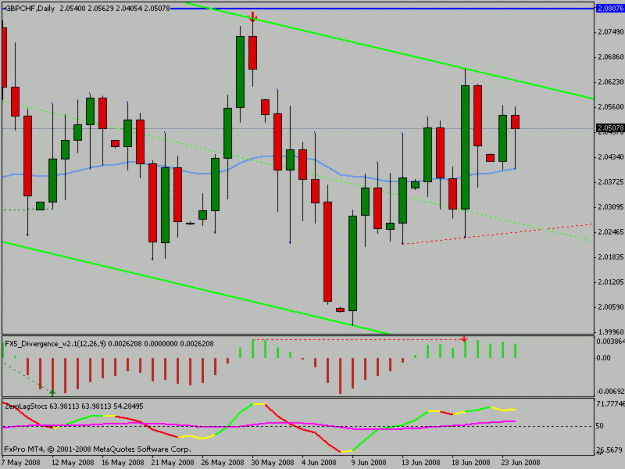Click the -0.00692 divergence scale value
625x469 pixels.
(610, 392)
